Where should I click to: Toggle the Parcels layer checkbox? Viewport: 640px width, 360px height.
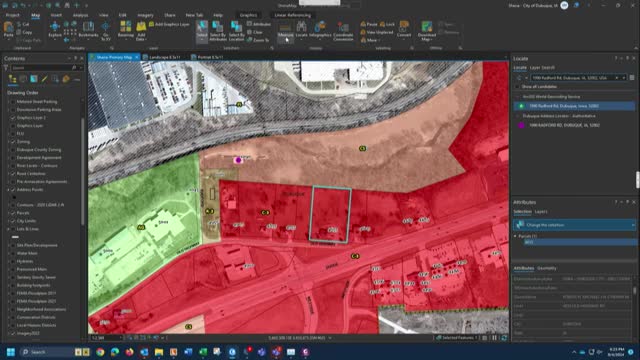13,213
